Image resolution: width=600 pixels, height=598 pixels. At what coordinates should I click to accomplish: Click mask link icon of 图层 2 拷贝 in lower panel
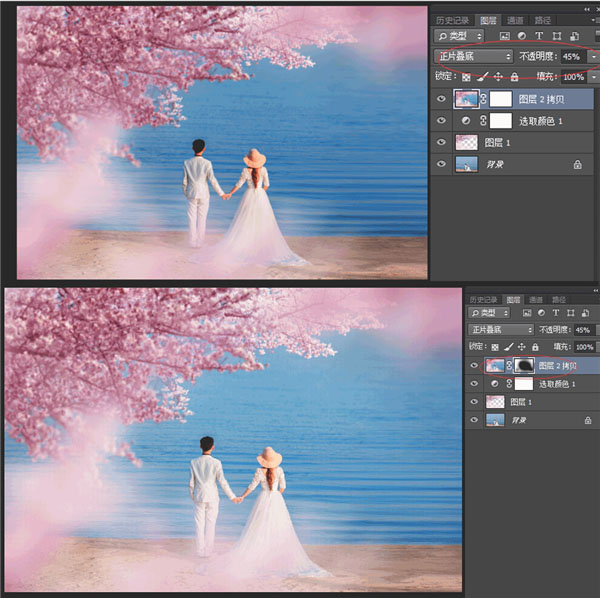click(509, 365)
